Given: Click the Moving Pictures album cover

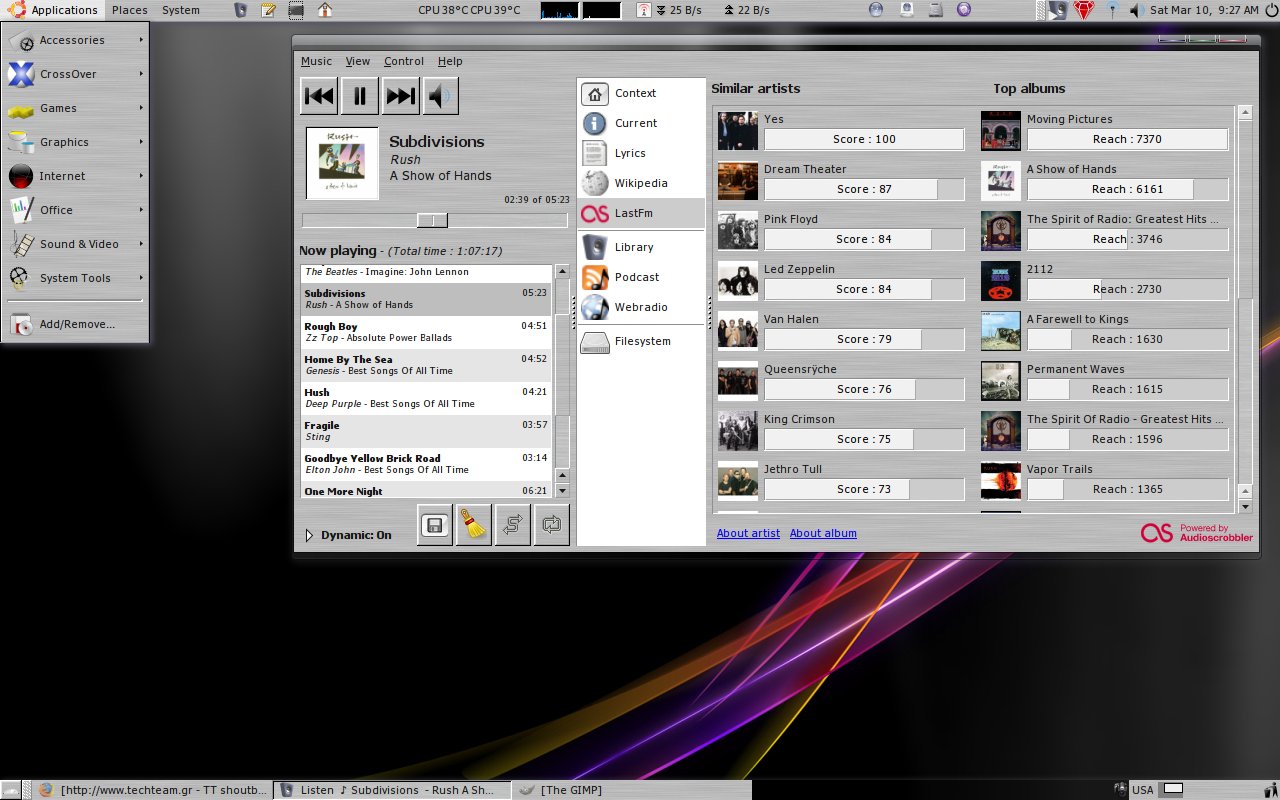Looking at the screenshot, I should [x=1001, y=131].
